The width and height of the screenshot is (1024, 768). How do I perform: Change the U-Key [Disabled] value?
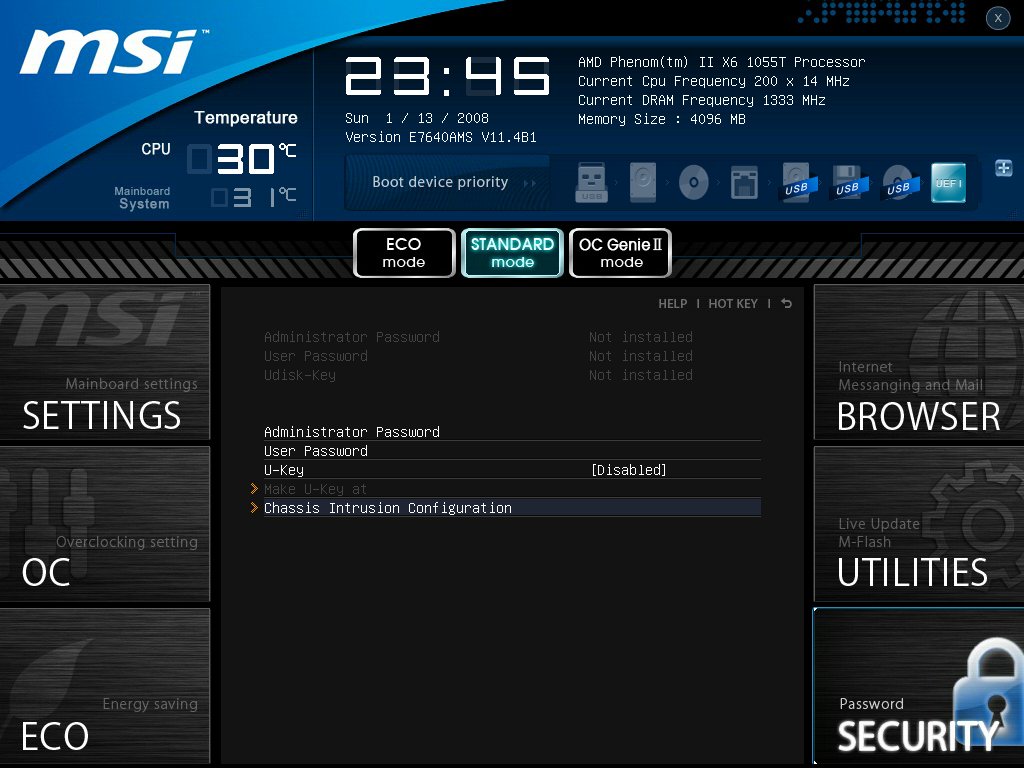point(629,470)
